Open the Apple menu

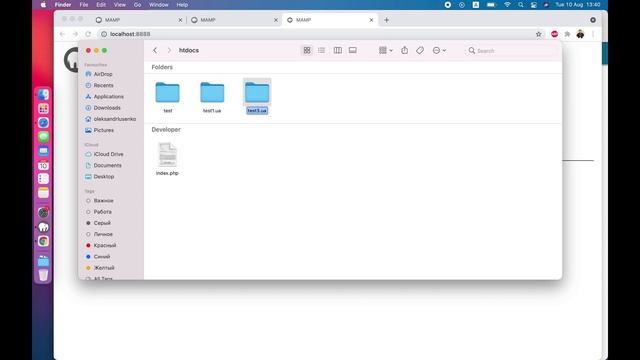pyautogui.click(x=43, y=5)
